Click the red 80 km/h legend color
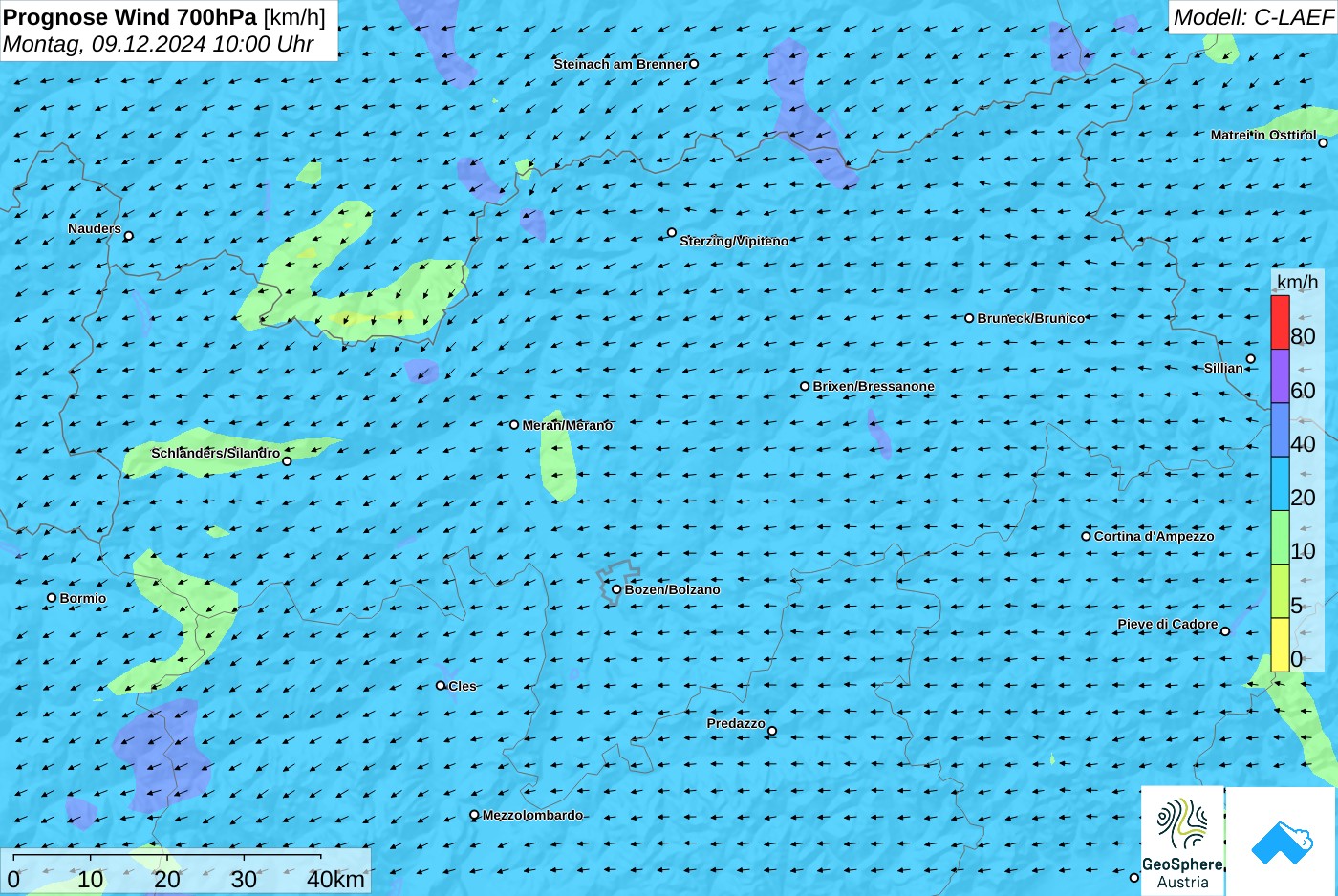 (x=1280, y=323)
